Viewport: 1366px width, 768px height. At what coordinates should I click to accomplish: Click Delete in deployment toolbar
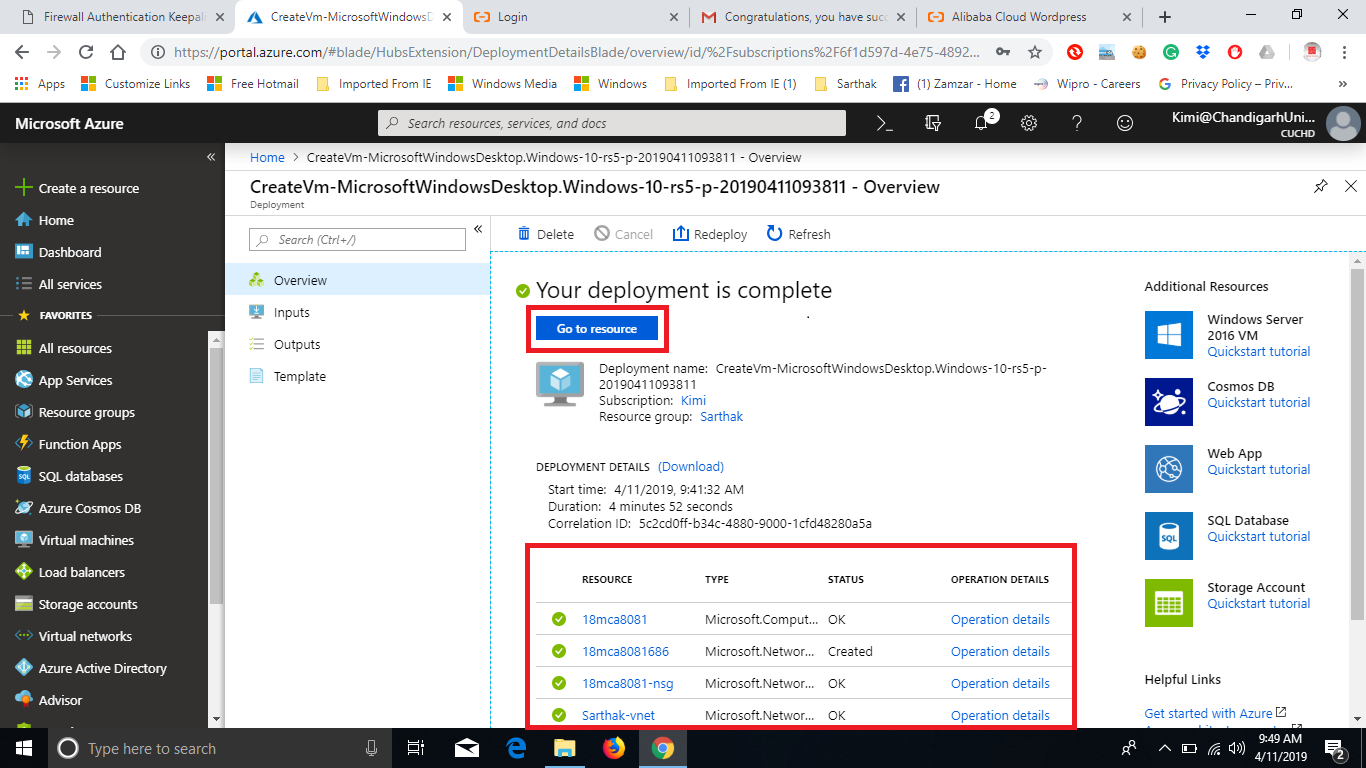545,234
